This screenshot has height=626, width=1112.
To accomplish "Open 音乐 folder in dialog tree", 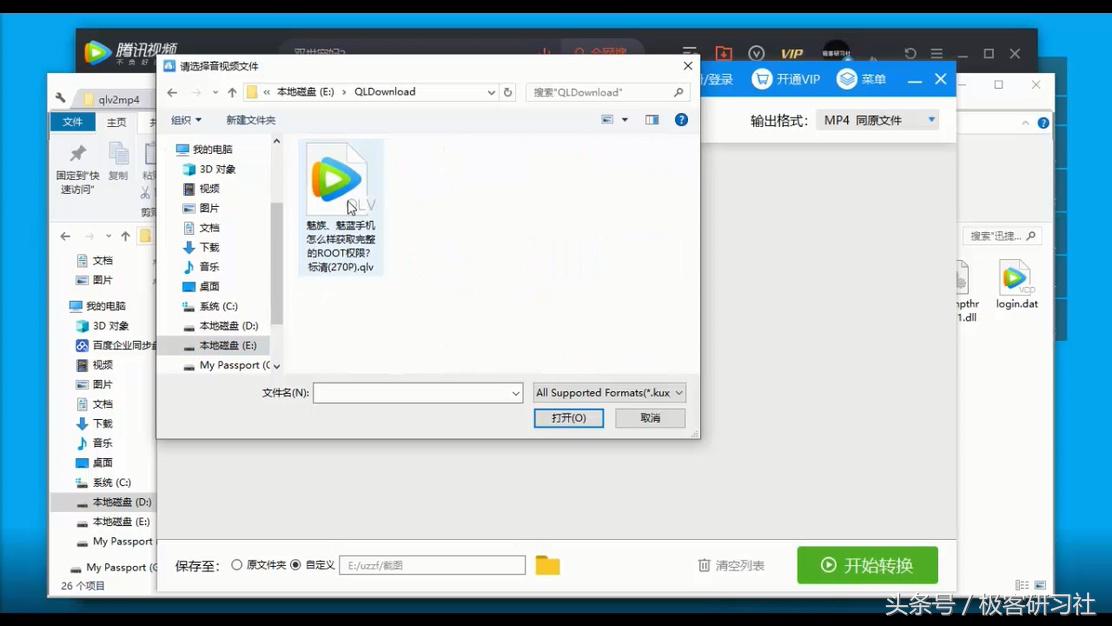I will click(208, 267).
